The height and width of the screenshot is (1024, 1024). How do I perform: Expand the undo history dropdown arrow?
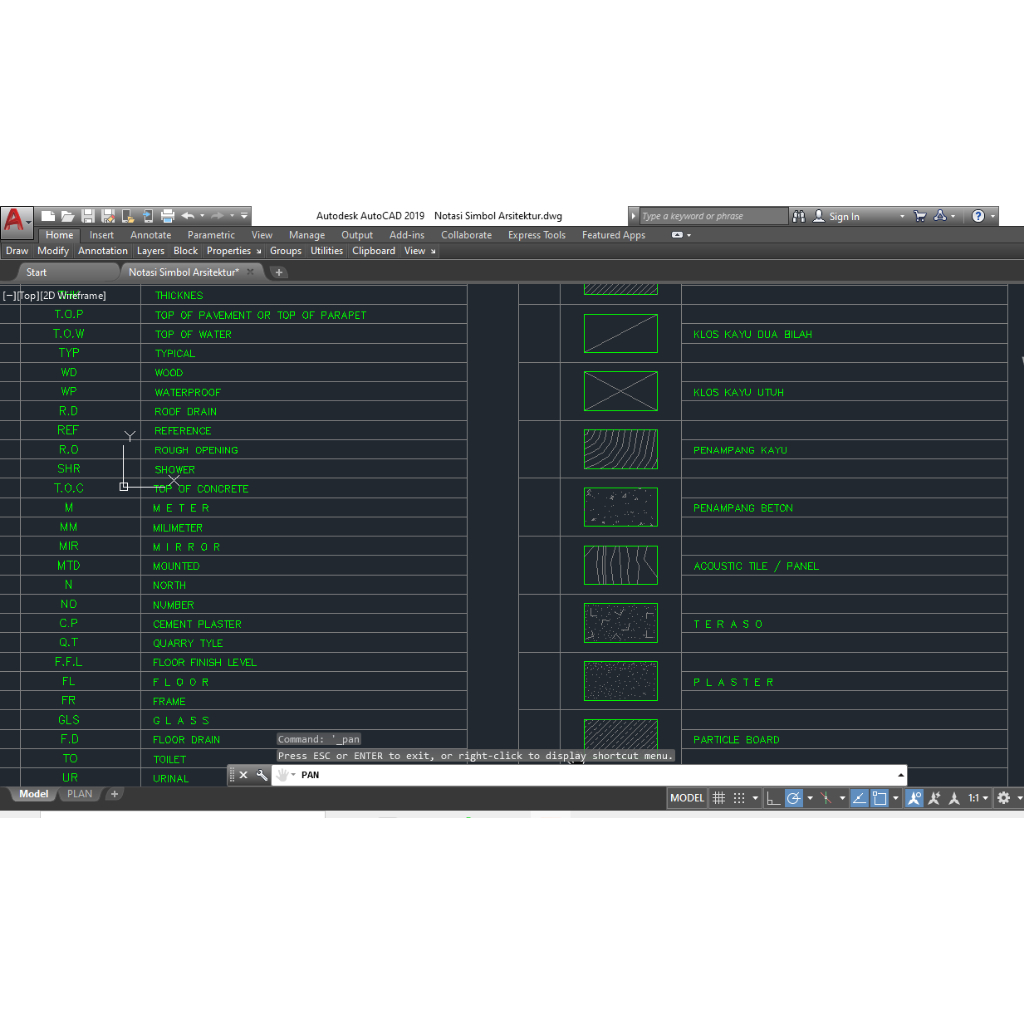pyautogui.click(x=202, y=216)
